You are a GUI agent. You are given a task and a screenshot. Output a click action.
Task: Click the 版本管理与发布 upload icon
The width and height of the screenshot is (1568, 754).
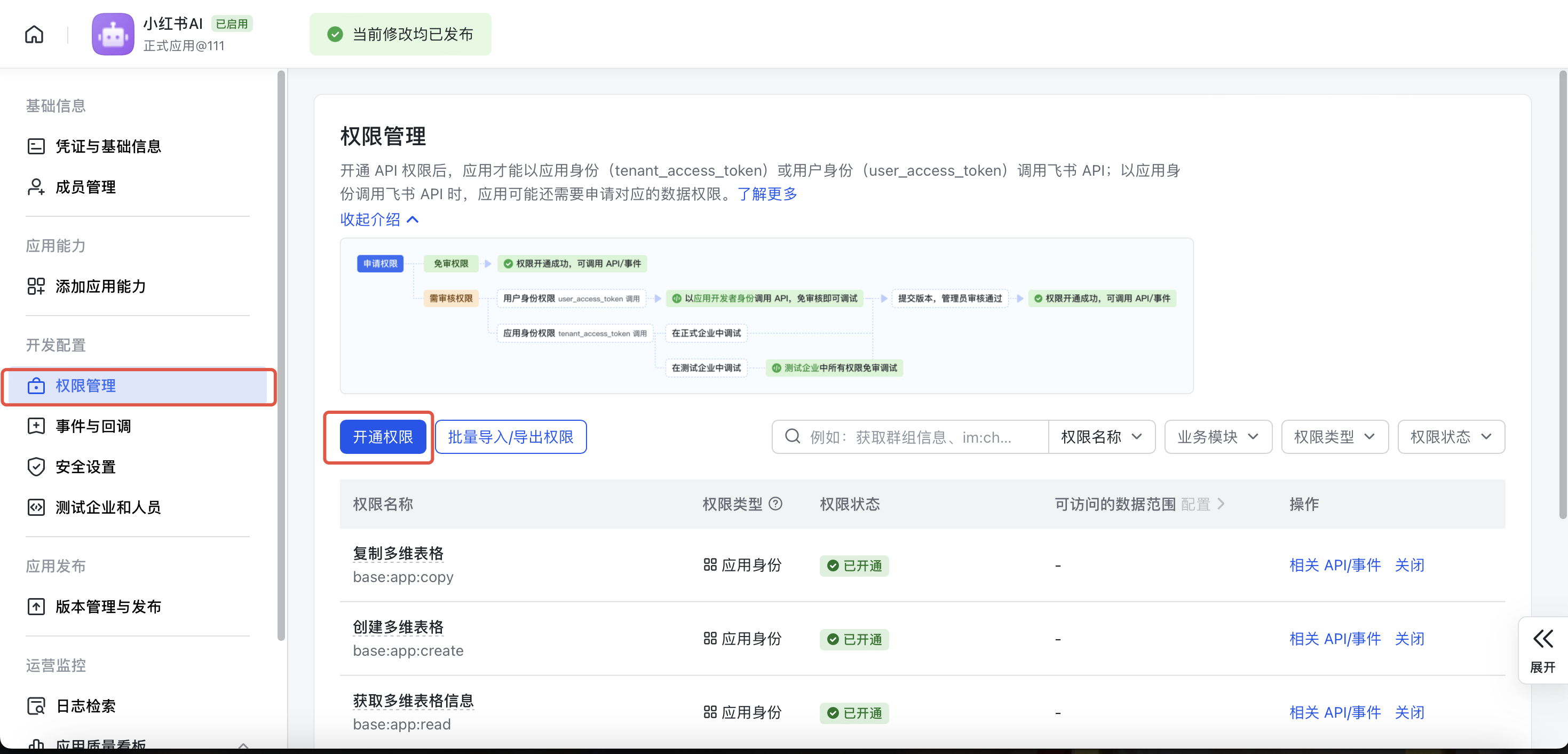tap(36, 606)
